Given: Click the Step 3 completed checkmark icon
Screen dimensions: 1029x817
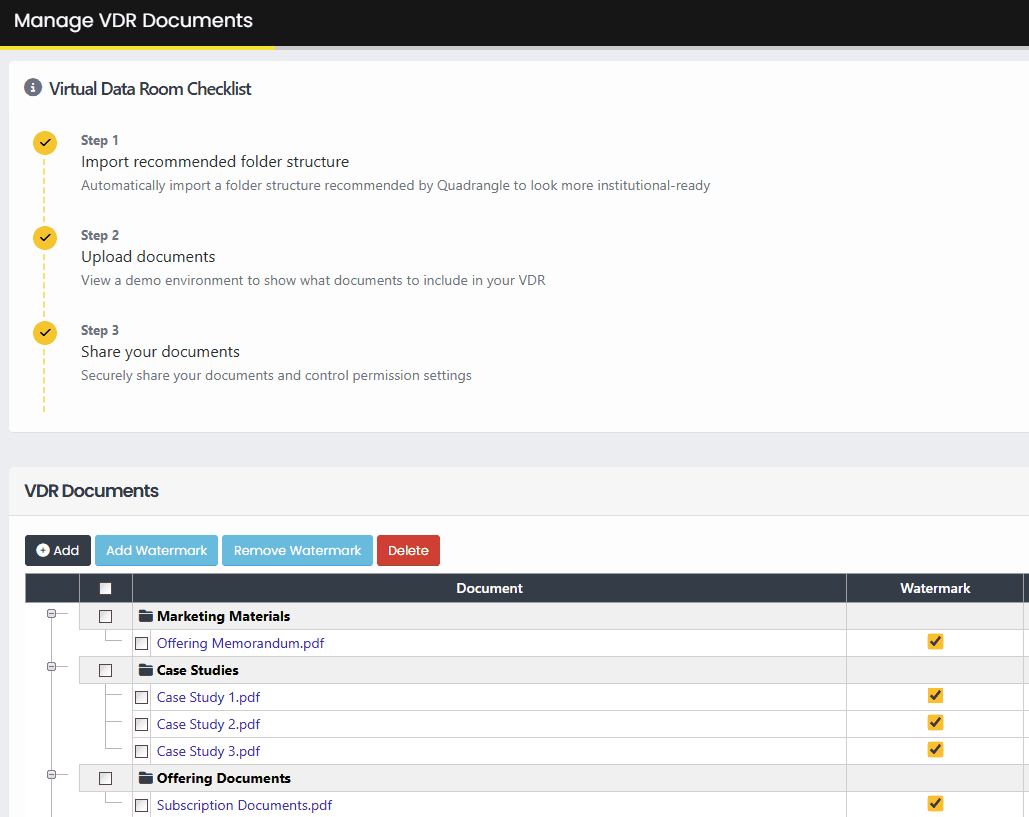Looking at the screenshot, I should 45,333.
